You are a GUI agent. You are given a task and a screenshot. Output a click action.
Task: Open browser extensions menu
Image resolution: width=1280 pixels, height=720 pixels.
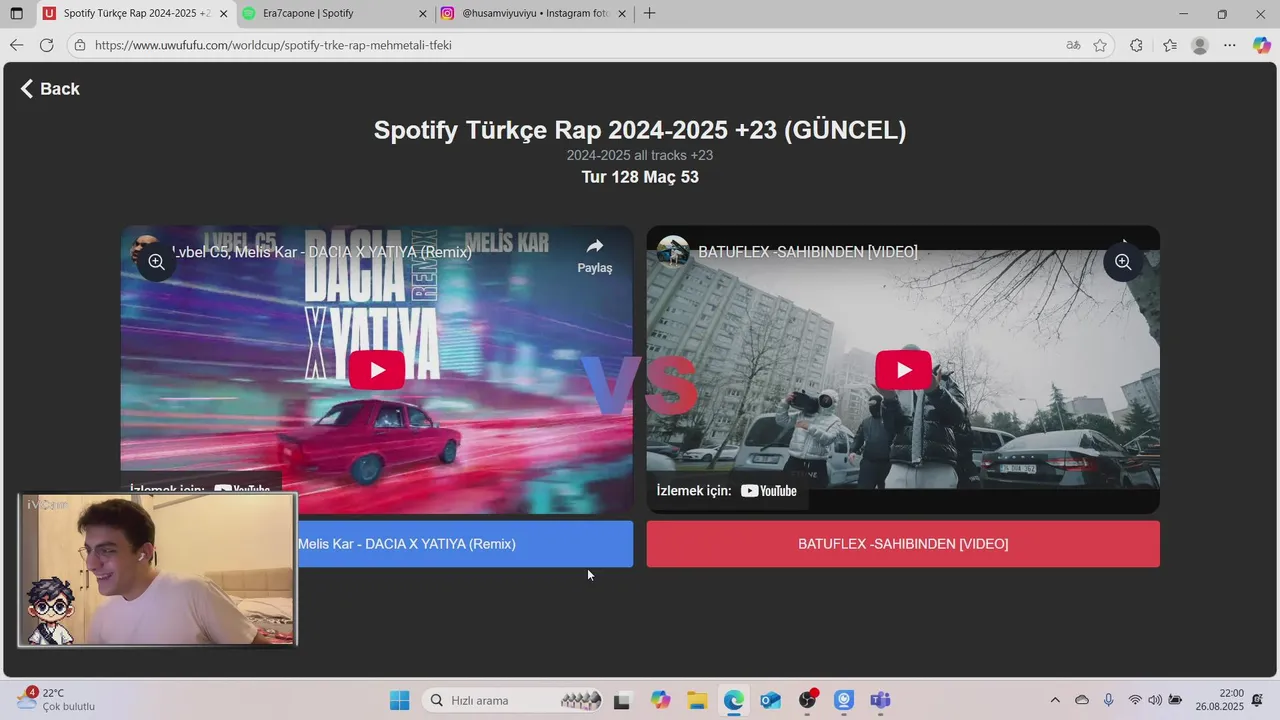coord(1136,45)
